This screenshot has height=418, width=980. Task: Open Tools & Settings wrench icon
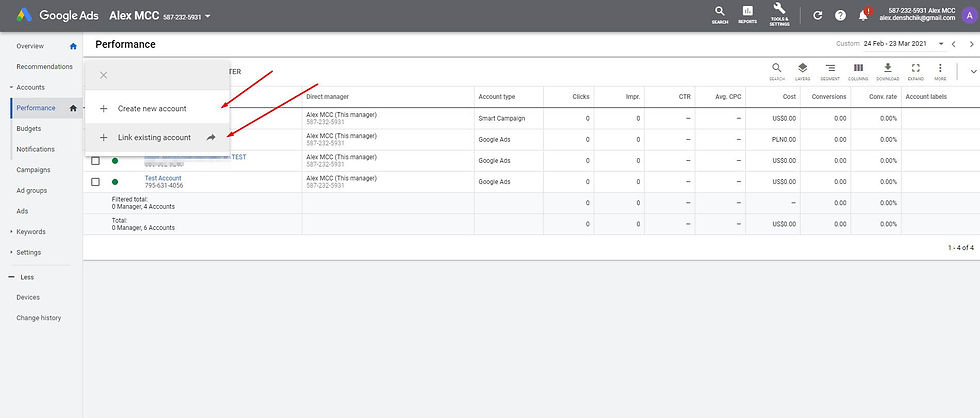click(x=779, y=14)
